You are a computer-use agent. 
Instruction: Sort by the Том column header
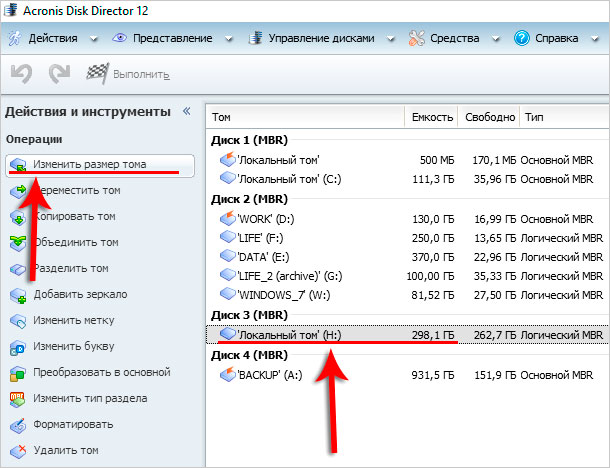[x=305, y=117]
